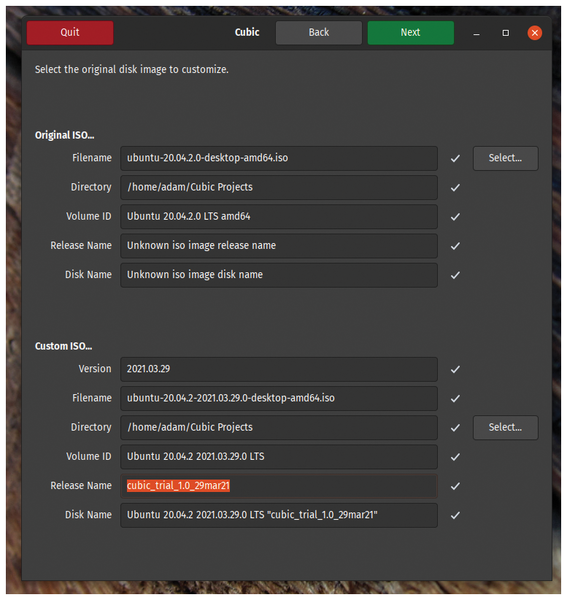Go Back to the previous page

coord(319,33)
